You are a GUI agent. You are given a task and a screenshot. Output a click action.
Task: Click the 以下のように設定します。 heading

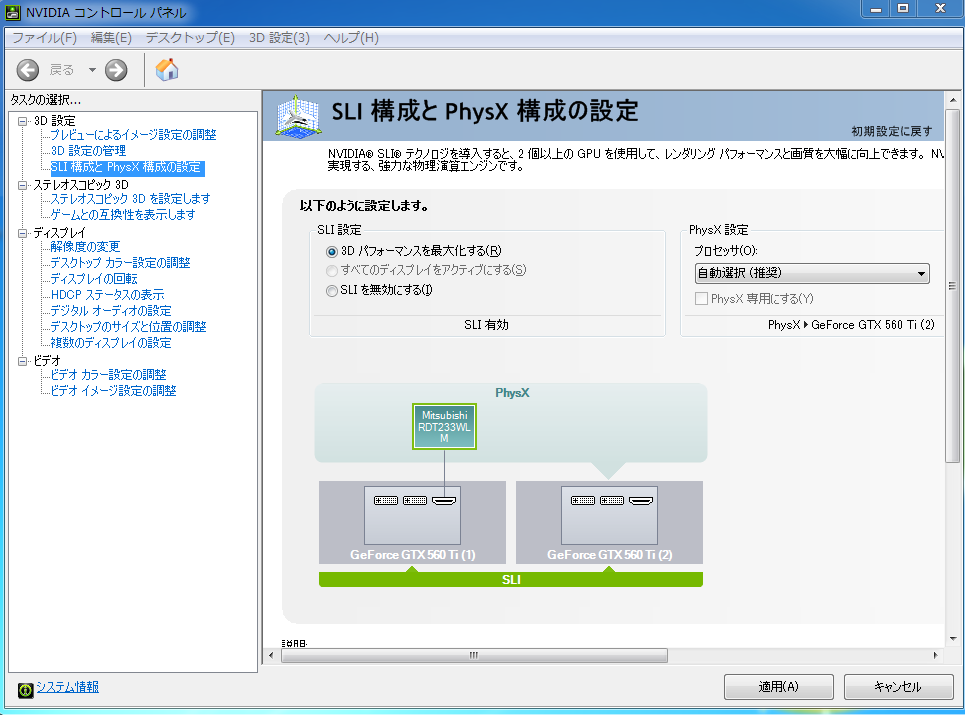pos(364,206)
